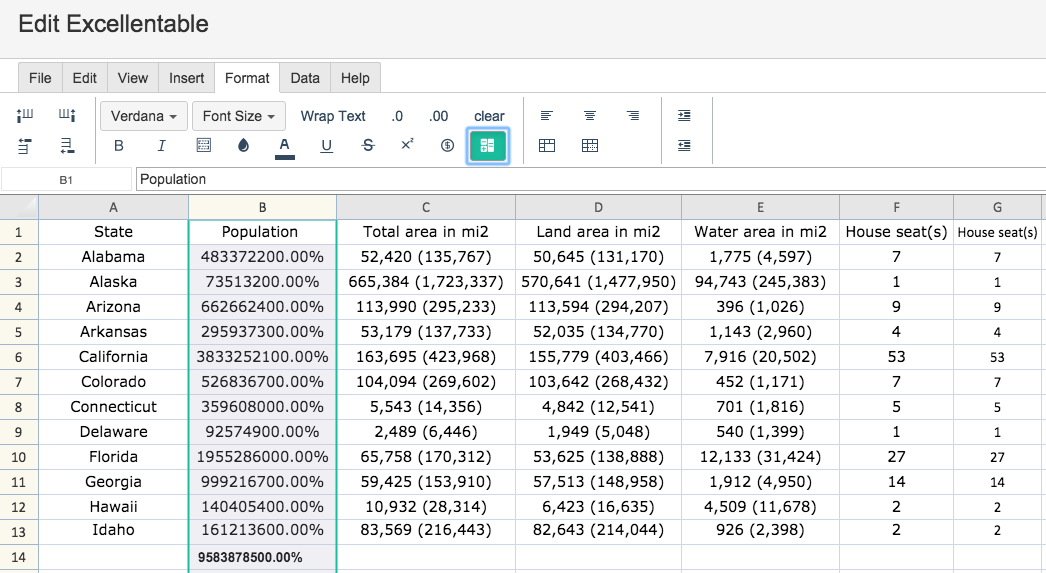Image resolution: width=1046 pixels, height=573 pixels.
Task: Open the text color A picker
Action: [285, 147]
